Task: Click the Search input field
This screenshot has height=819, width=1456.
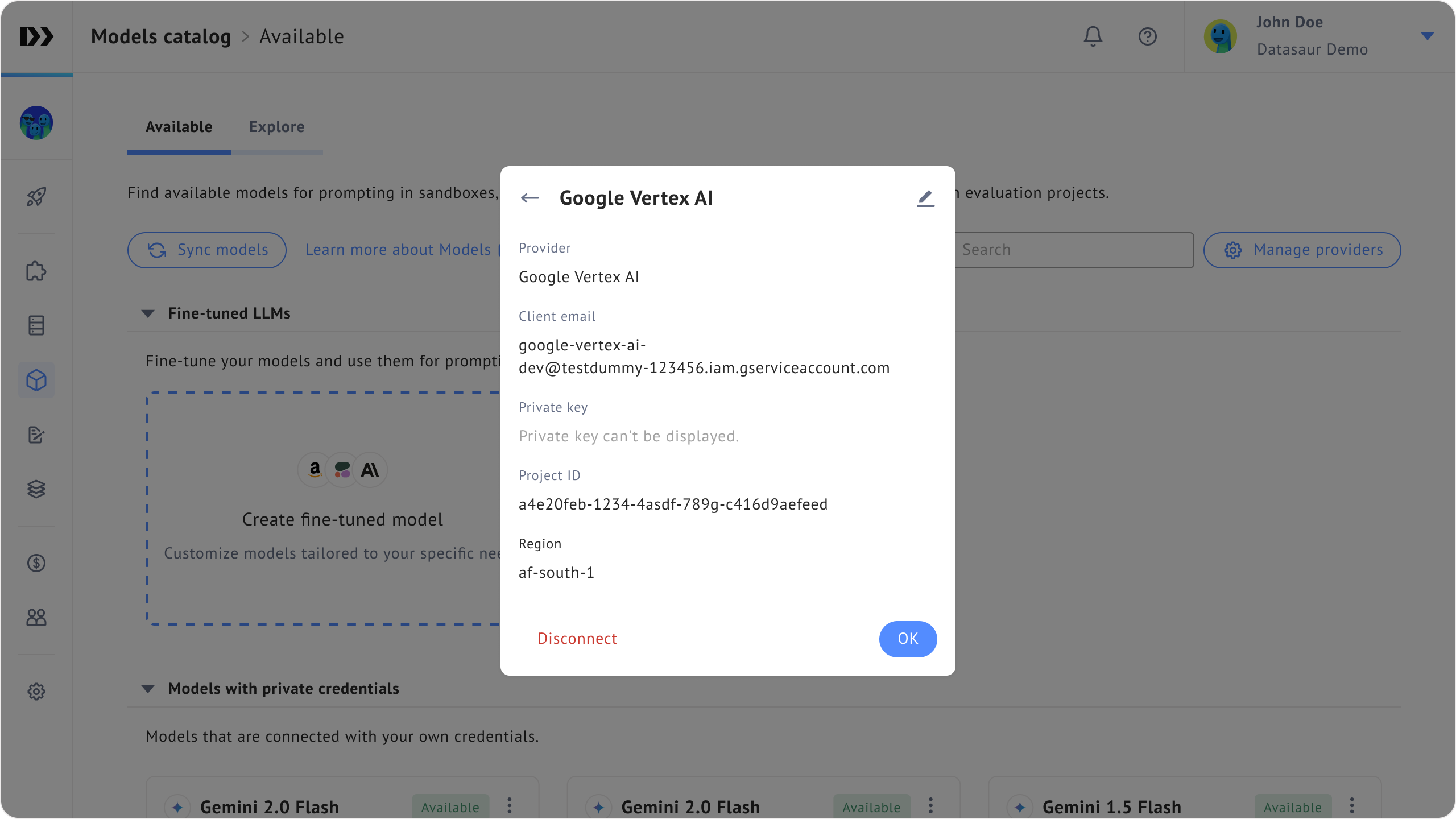Action: tap(1074, 250)
